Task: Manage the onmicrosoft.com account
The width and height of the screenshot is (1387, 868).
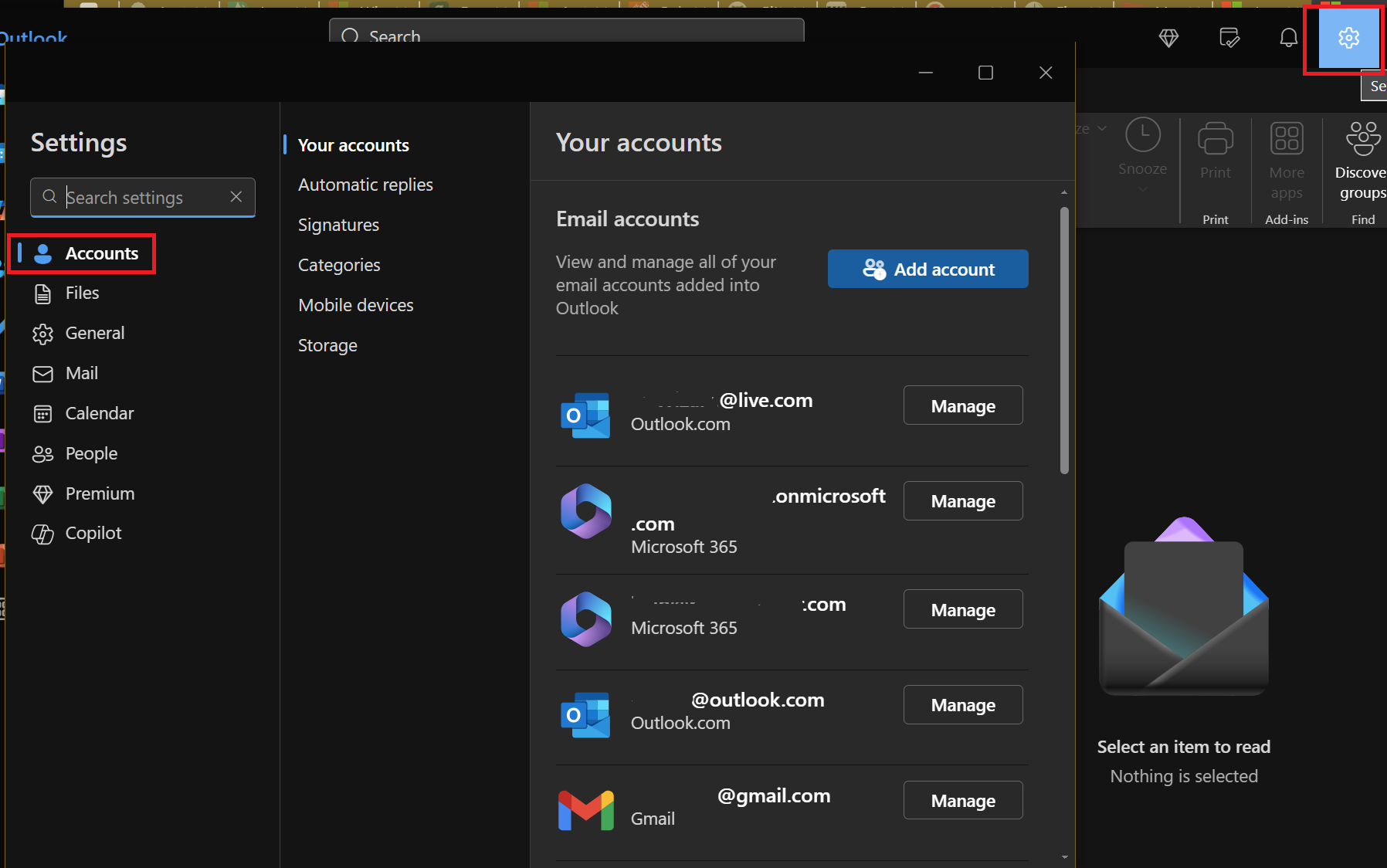Action: tap(963, 501)
